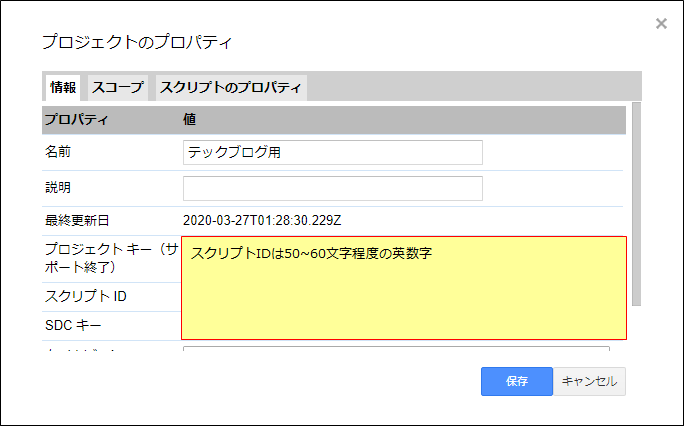
Task: Click the キャンセル button
Action: tap(589, 382)
